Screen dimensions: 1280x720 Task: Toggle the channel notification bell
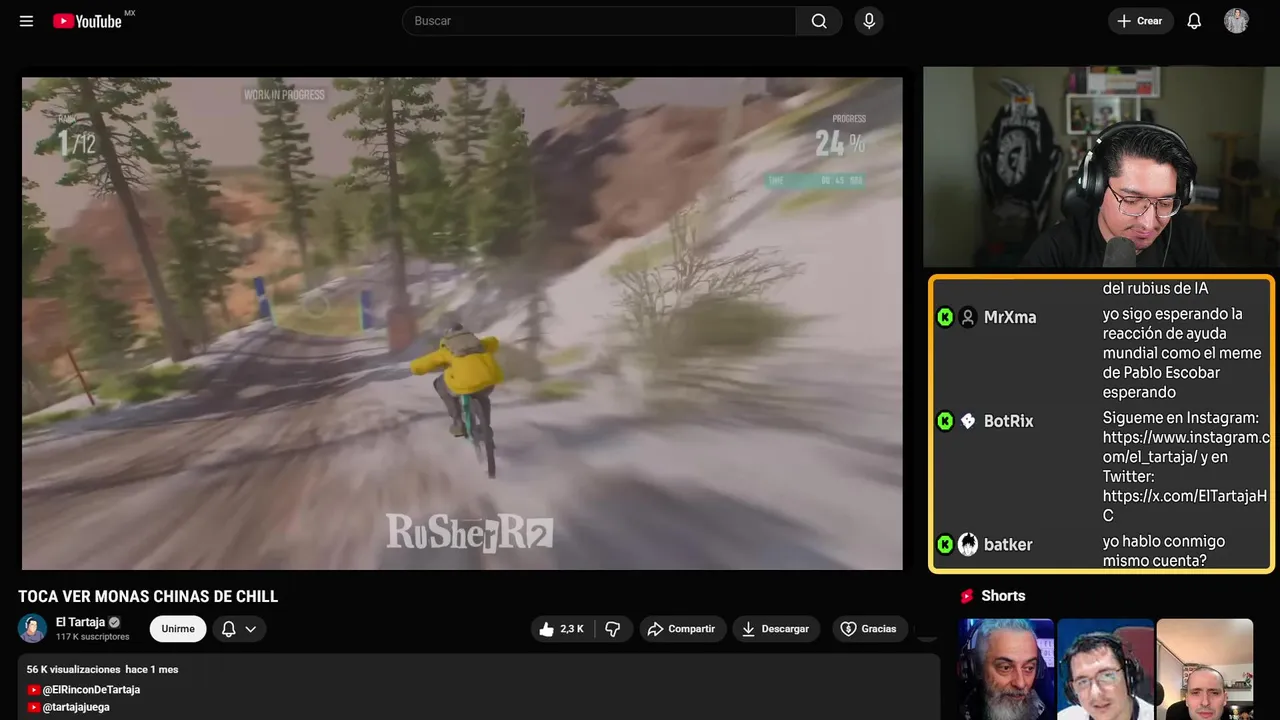228,629
